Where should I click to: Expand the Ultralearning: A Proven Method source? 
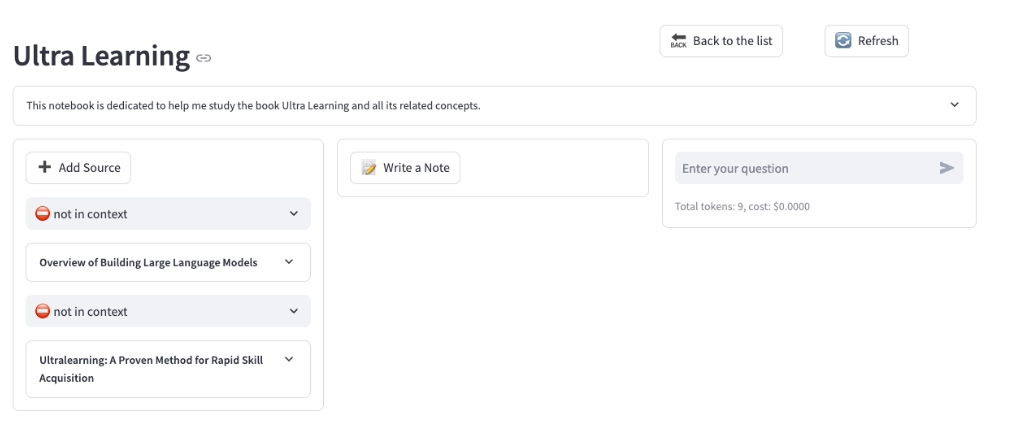(289, 360)
